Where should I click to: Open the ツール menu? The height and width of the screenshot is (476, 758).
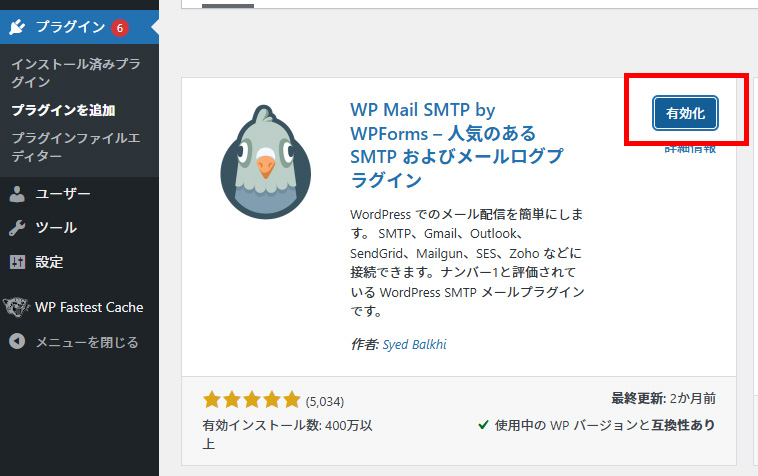(x=56, y=228)
